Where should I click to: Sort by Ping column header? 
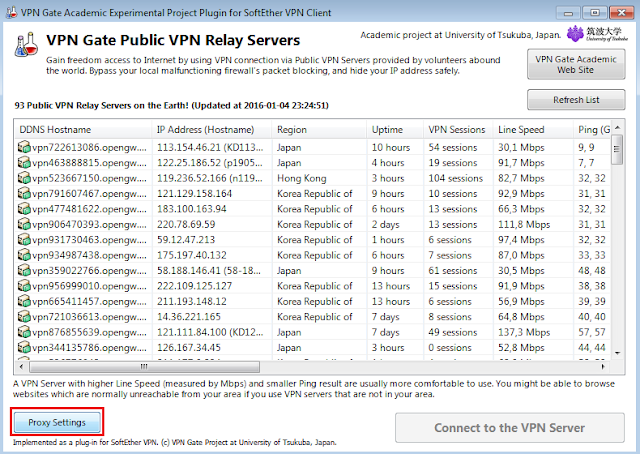pos(592,129)
